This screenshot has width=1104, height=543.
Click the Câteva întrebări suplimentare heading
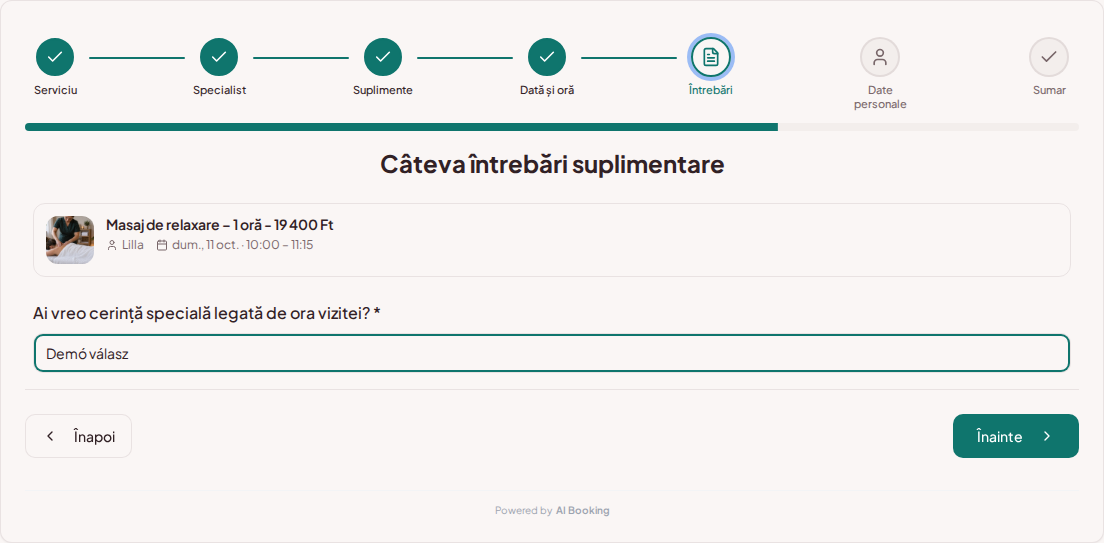552,164
